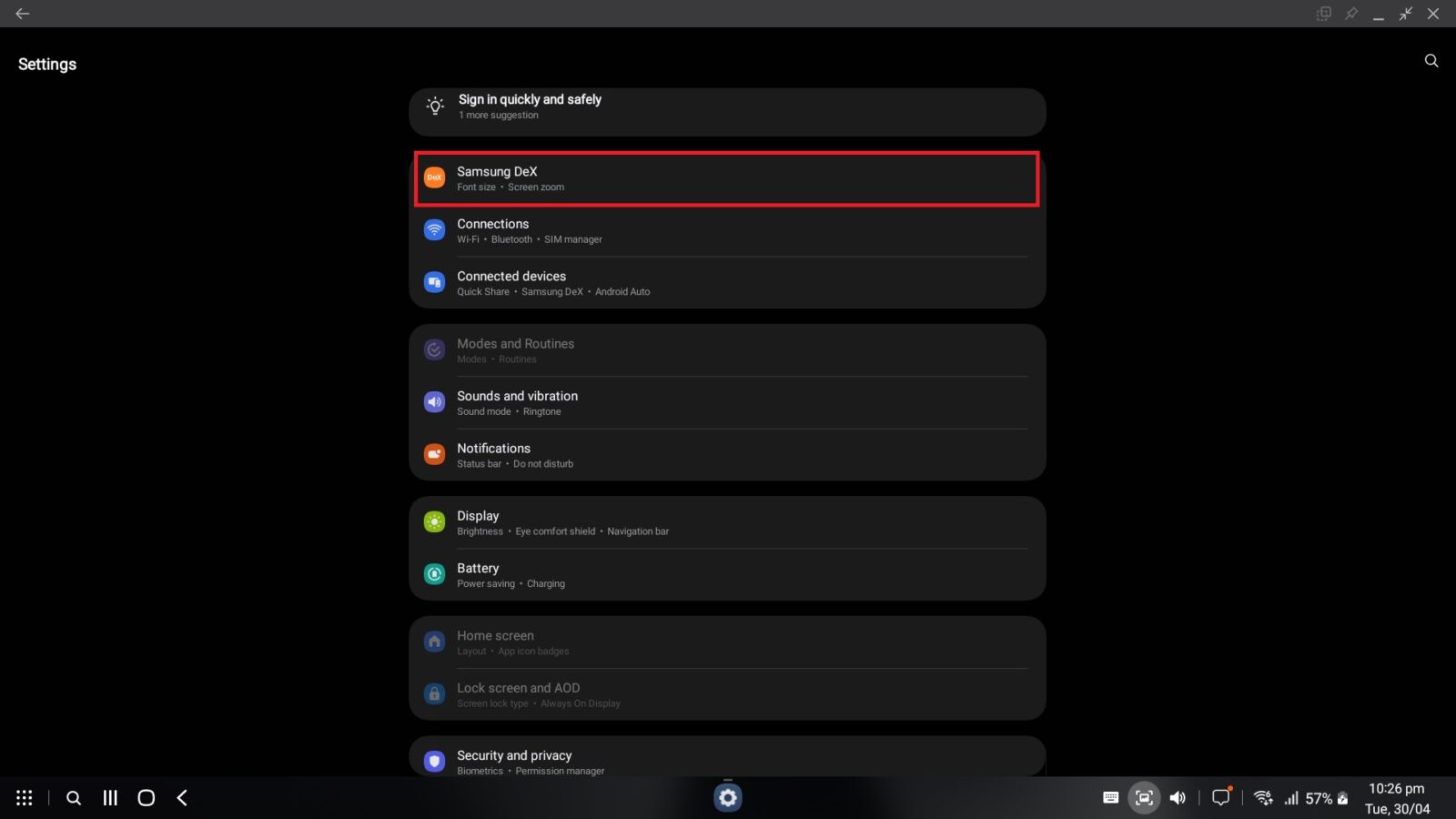Open the Samsung DeX settings
Screen dimensions: 1456x819
coord(725,178)
